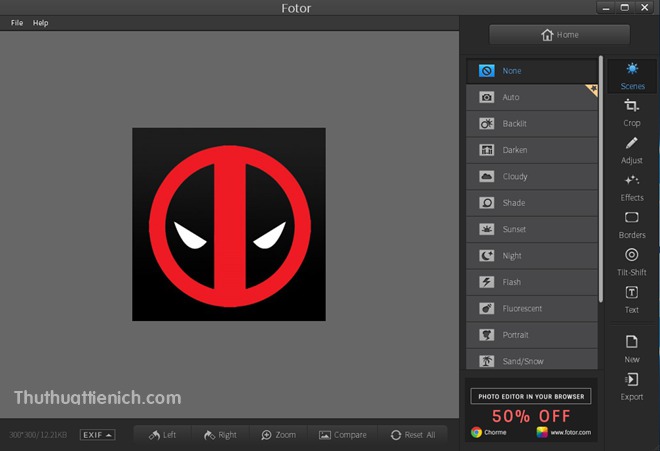Image resolution: width=660 pixels, height=451 pixels.
Task: Open the Borders tool
Action: [x=632, y=224]
